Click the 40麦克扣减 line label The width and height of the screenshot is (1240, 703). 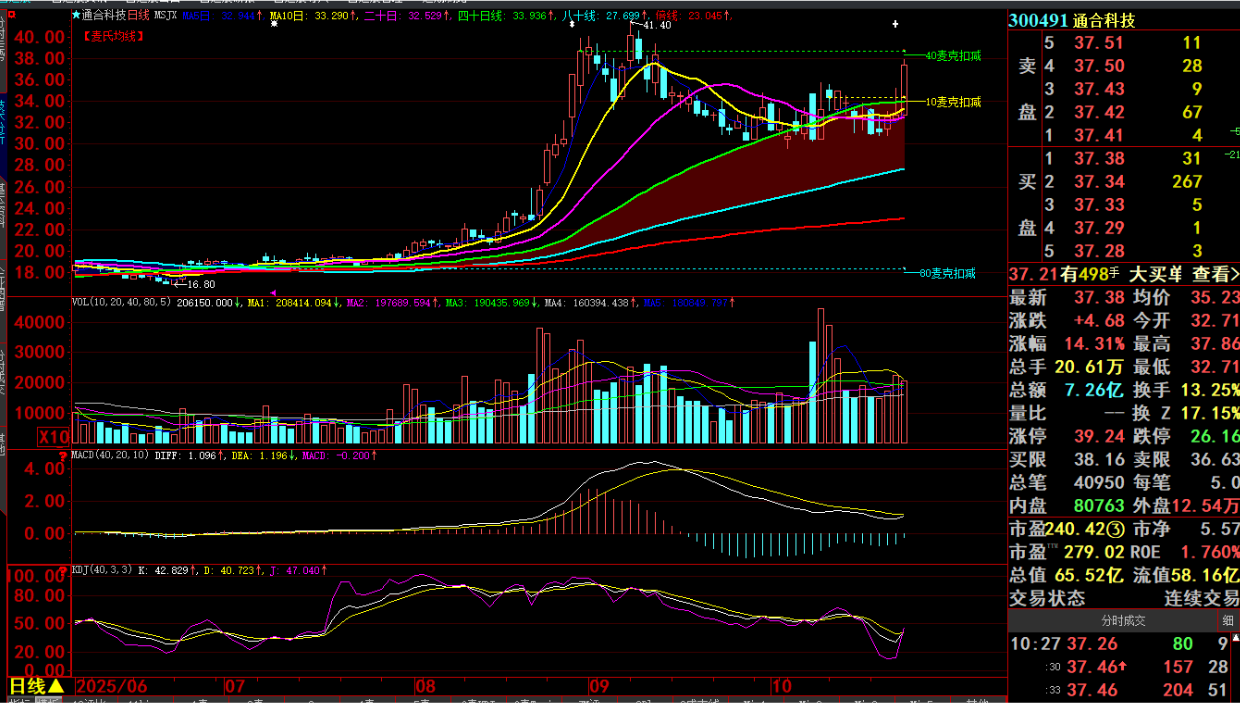coord(951,56)
